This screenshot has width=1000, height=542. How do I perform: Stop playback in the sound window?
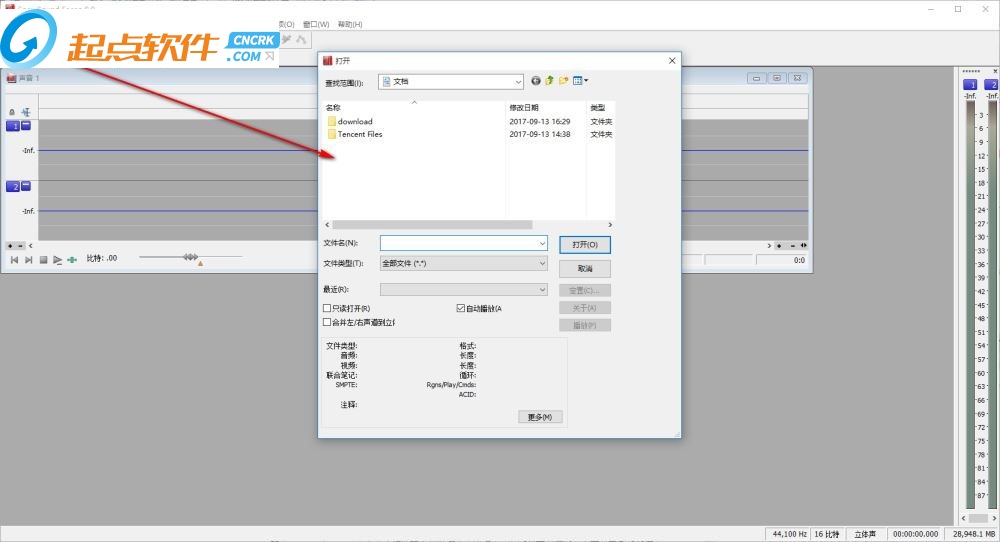click(x=43, y=260)
